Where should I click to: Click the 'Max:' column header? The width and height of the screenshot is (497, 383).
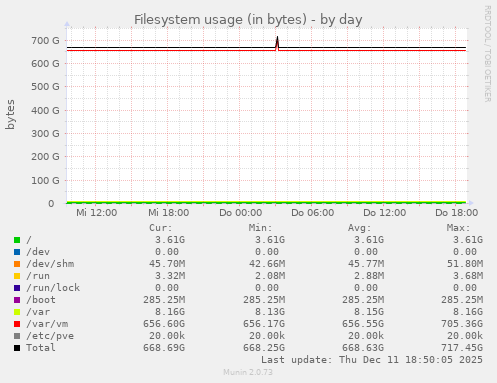[458, 228]
